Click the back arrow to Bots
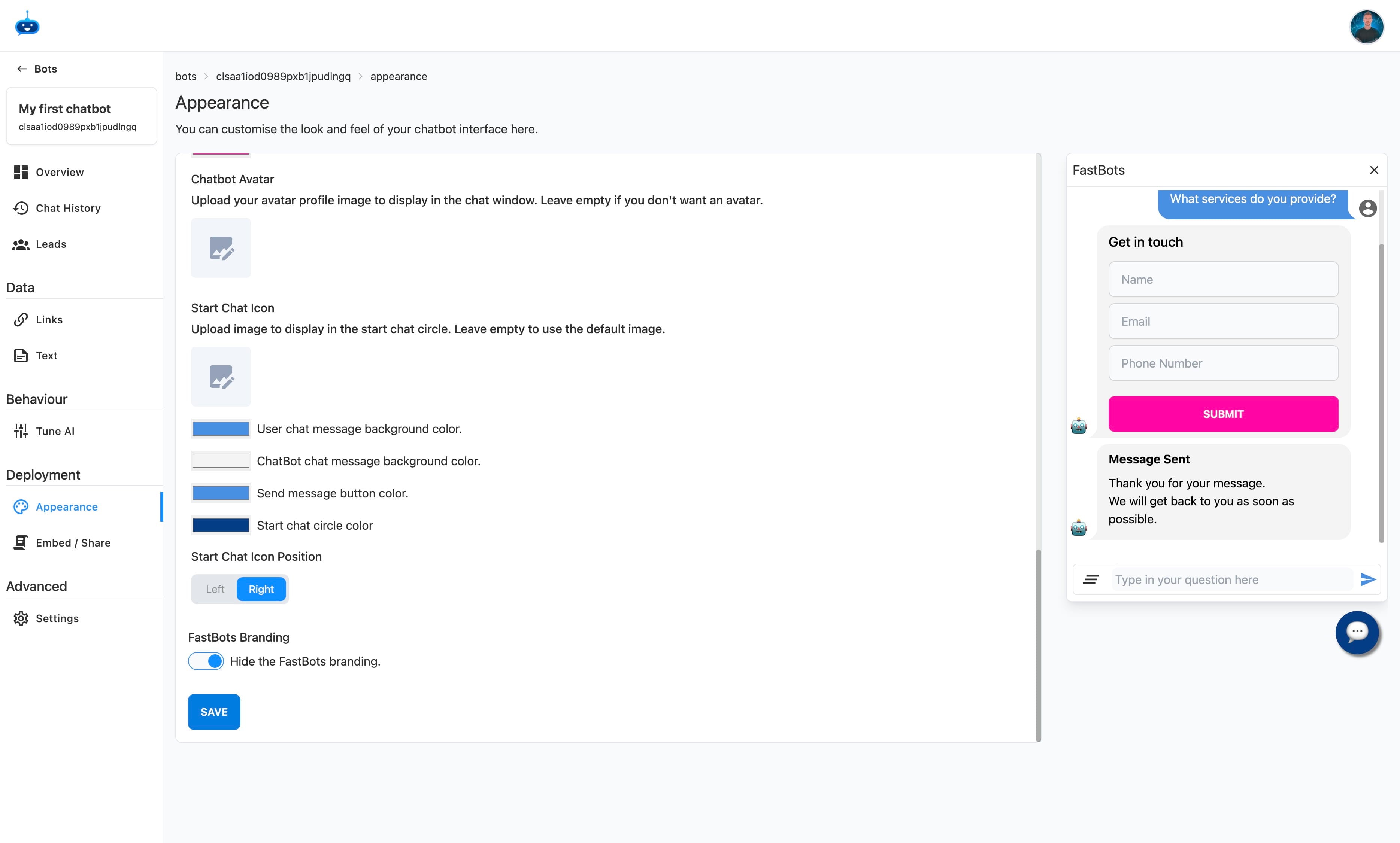This screenshot has height=843, width=1400. [22, 69]
